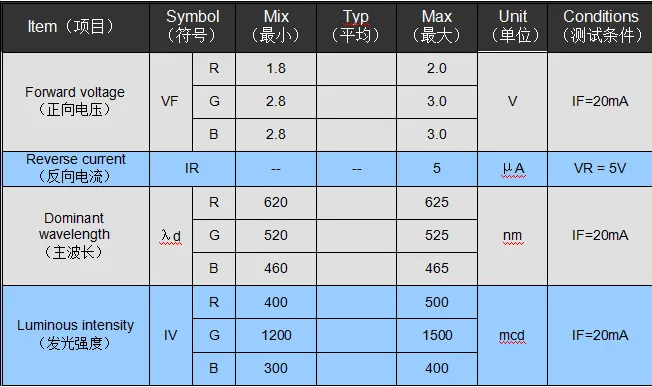
Task: Click the Item (项目) header cell
Action: 76,27
